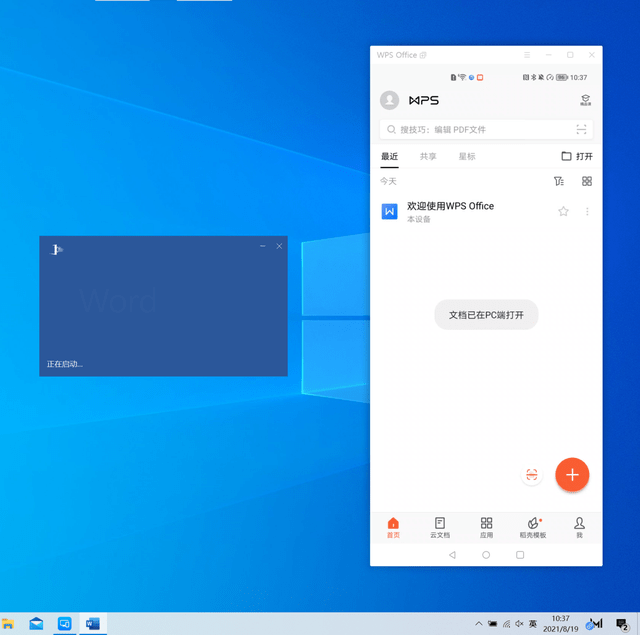The image size is (640, 635).
Task: Tap the orange plus new document button
Action: pos(572,475)
